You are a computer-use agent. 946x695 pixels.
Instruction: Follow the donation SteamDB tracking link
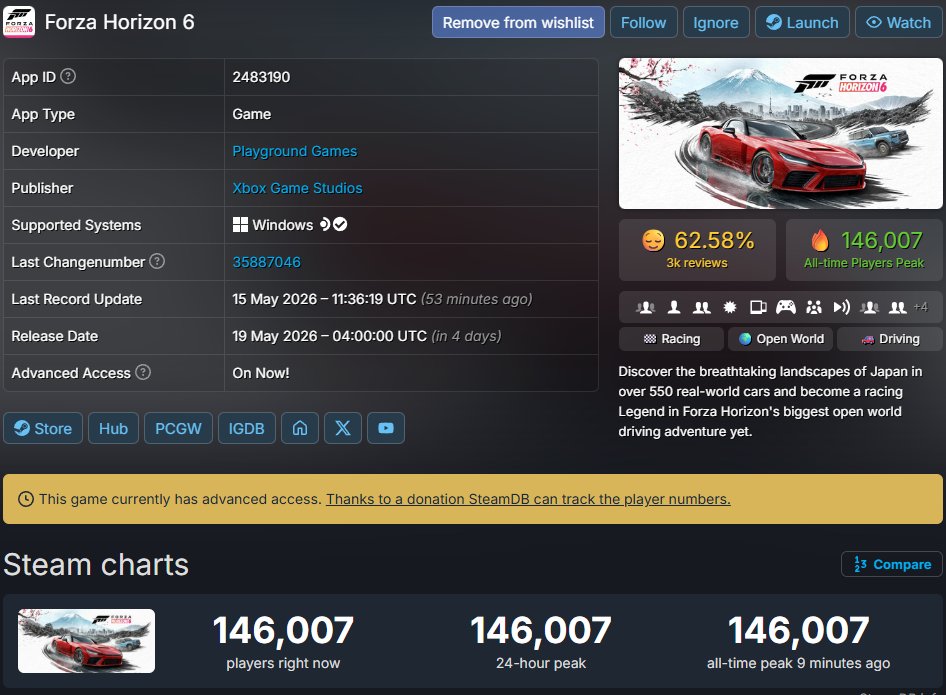[x=528, y=499]
